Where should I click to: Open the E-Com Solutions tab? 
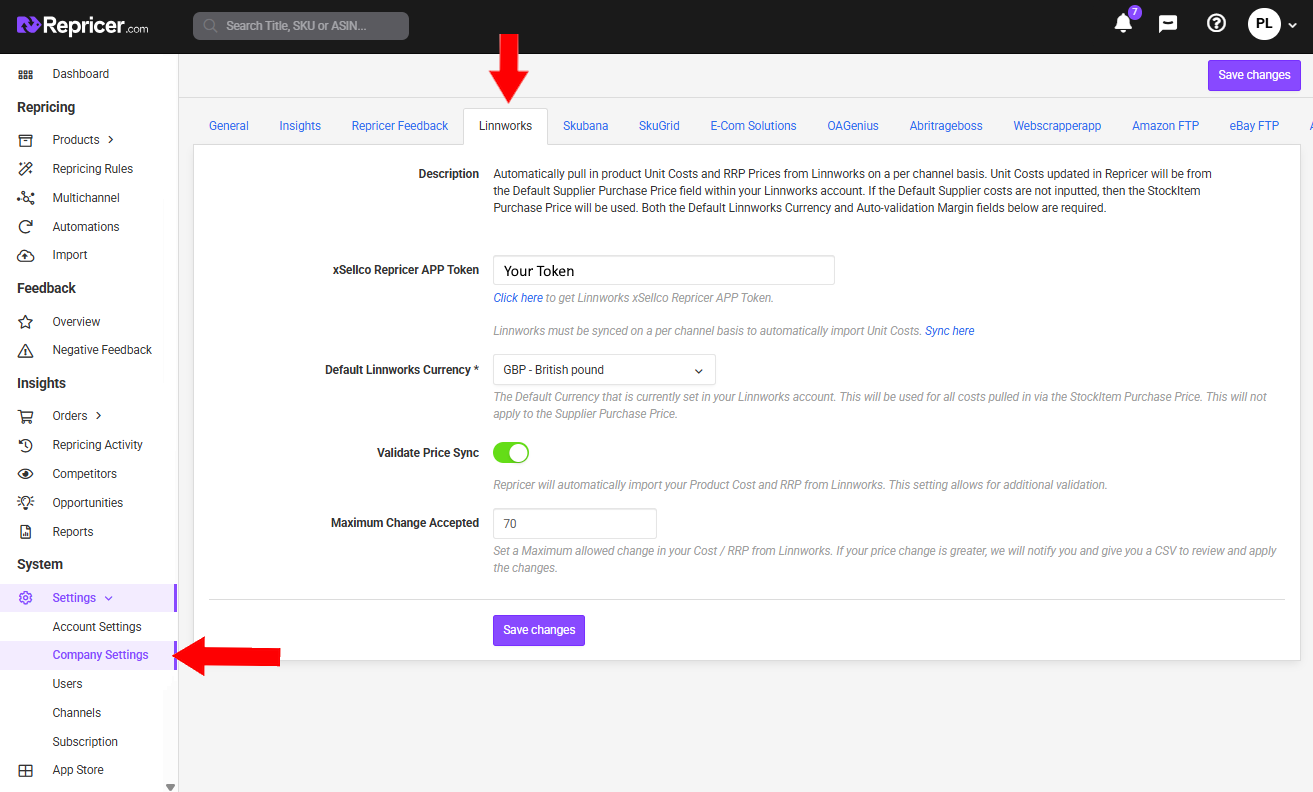point(753,126)
